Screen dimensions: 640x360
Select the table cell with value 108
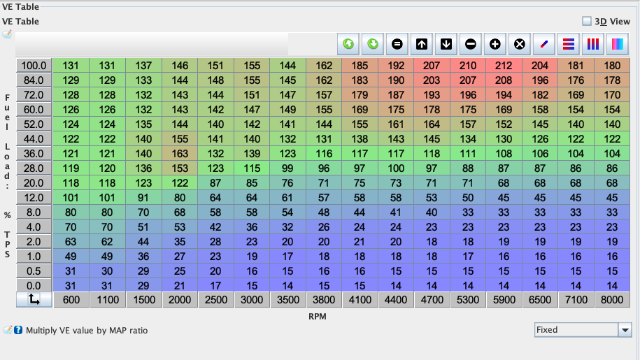[504, 154]
